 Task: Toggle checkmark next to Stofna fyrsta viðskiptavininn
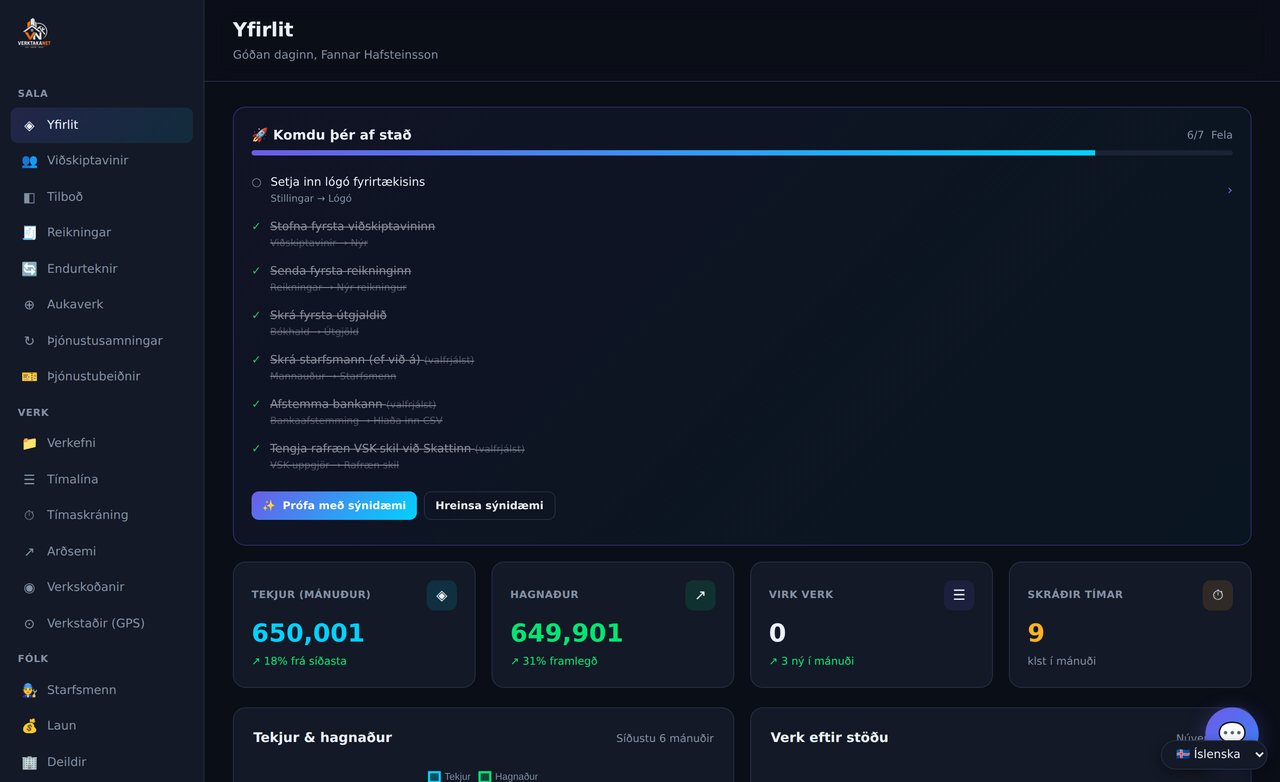tap(256, 227)
